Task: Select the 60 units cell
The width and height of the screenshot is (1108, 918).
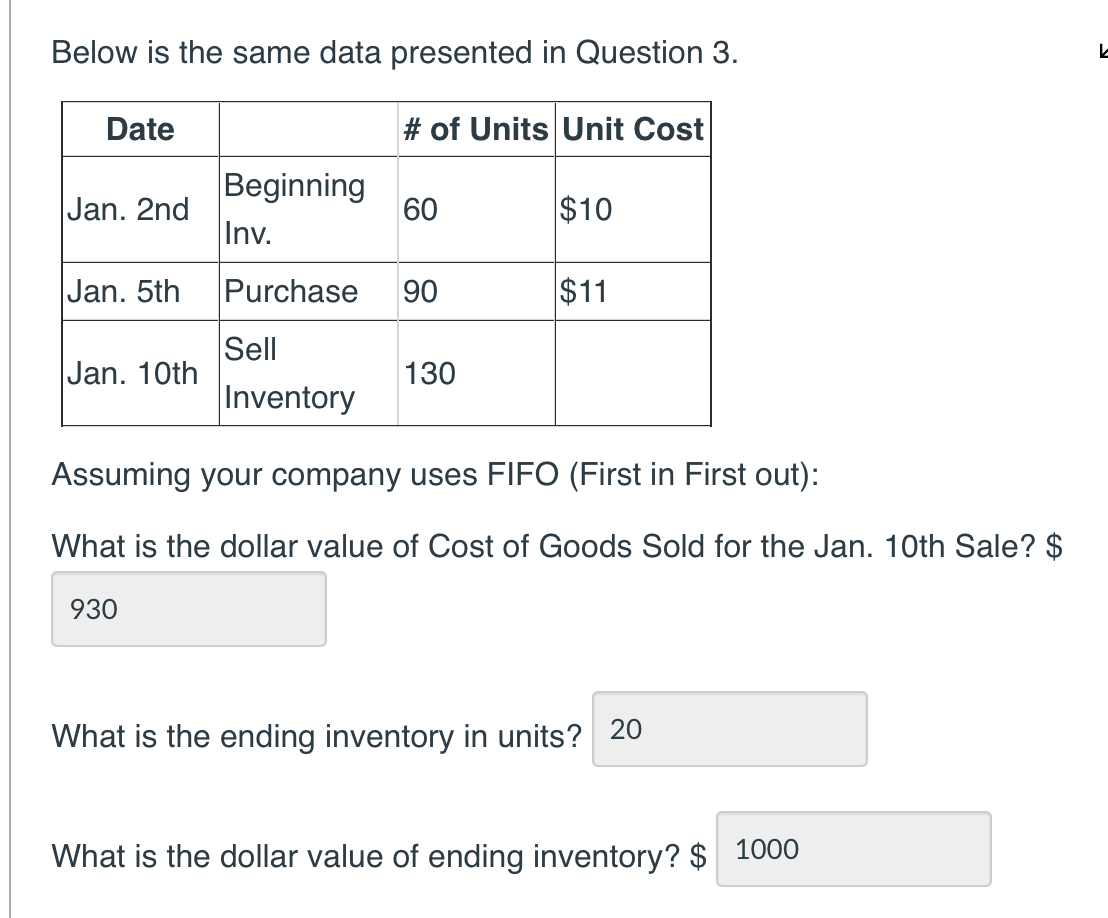Action: (x=421, y=210)
